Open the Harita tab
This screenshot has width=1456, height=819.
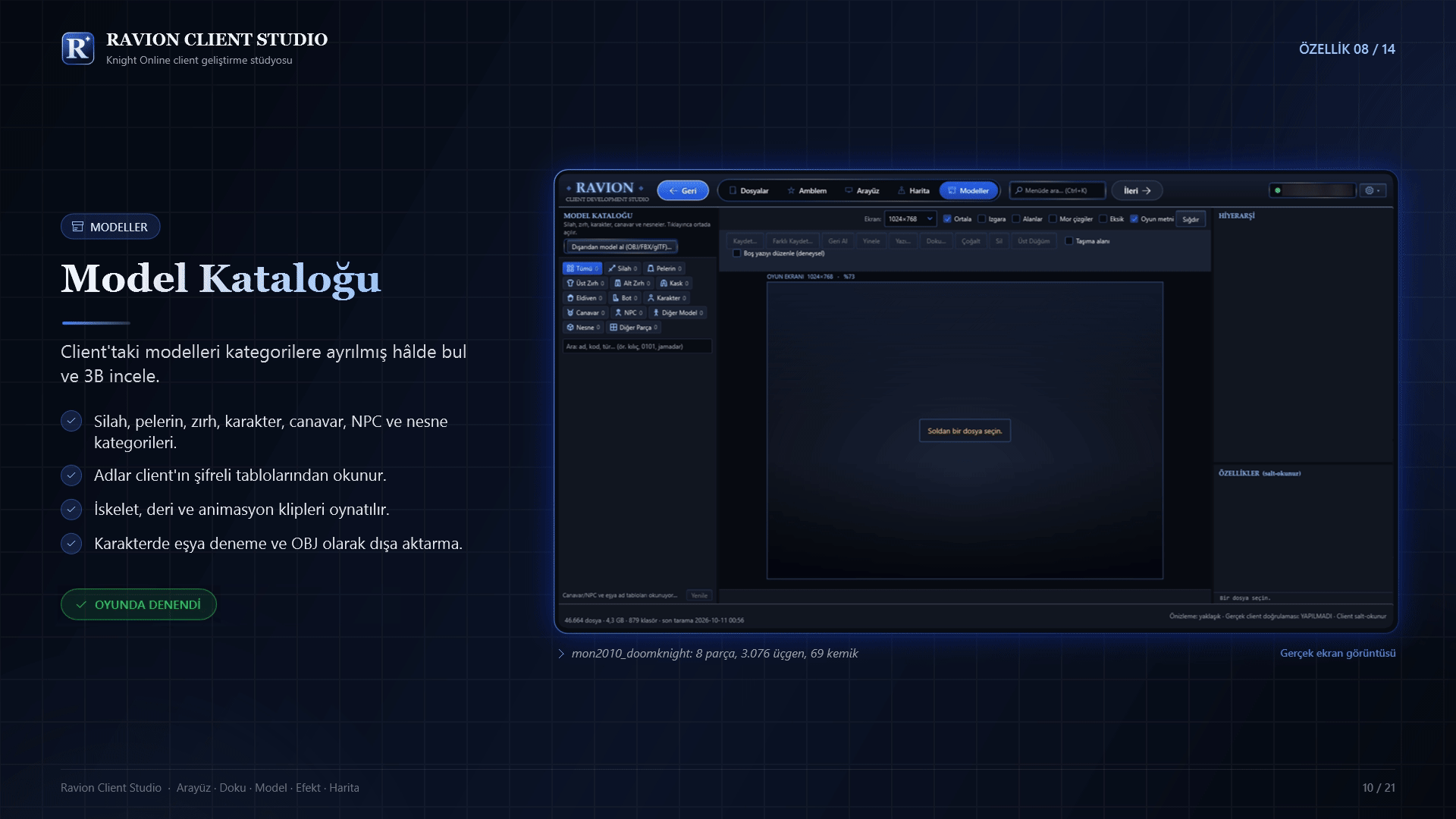914,191
